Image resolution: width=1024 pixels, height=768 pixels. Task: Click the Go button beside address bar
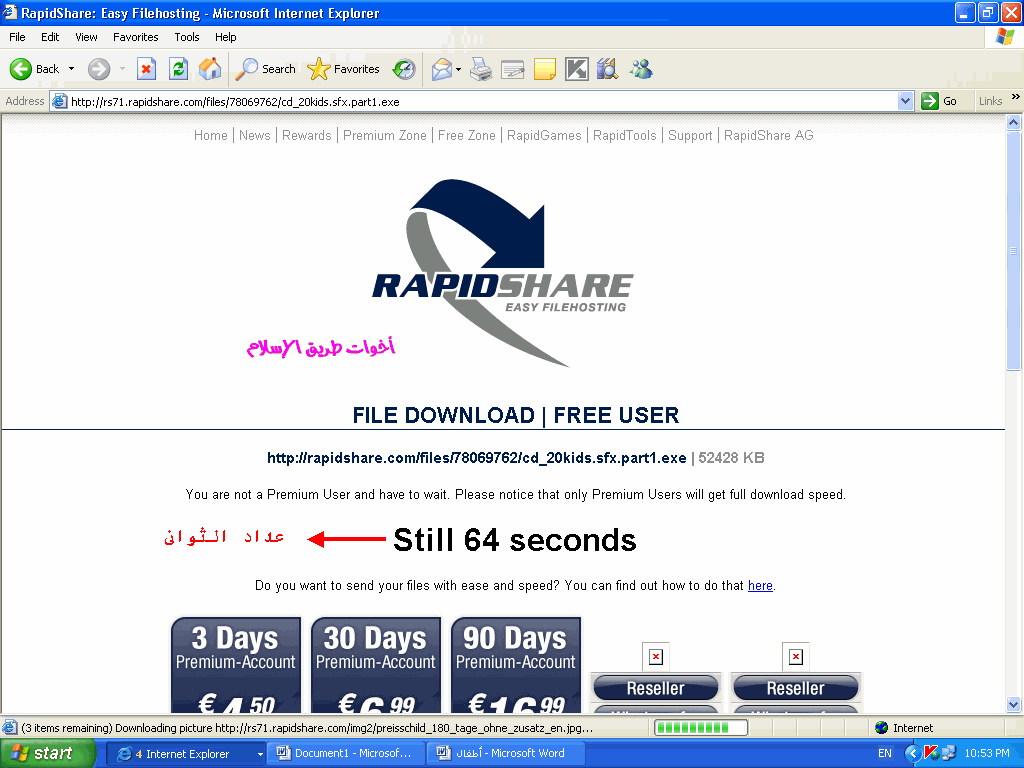click(x=940, y=101)
